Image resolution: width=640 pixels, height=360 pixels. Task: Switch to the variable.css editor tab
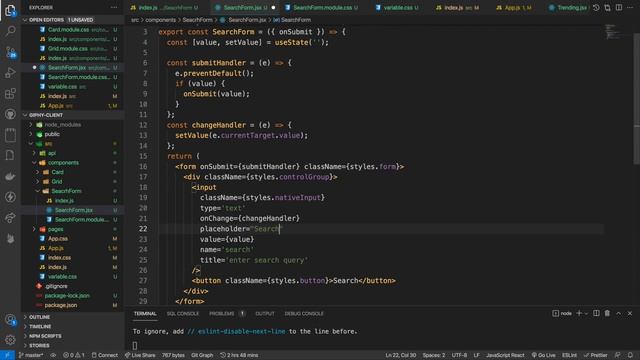pos(397,7)
